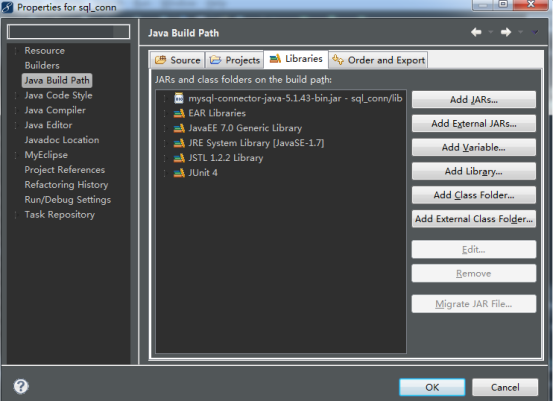Select Java Build Path in tree
This screenshot has width=554, height=402.
point(57,81)
